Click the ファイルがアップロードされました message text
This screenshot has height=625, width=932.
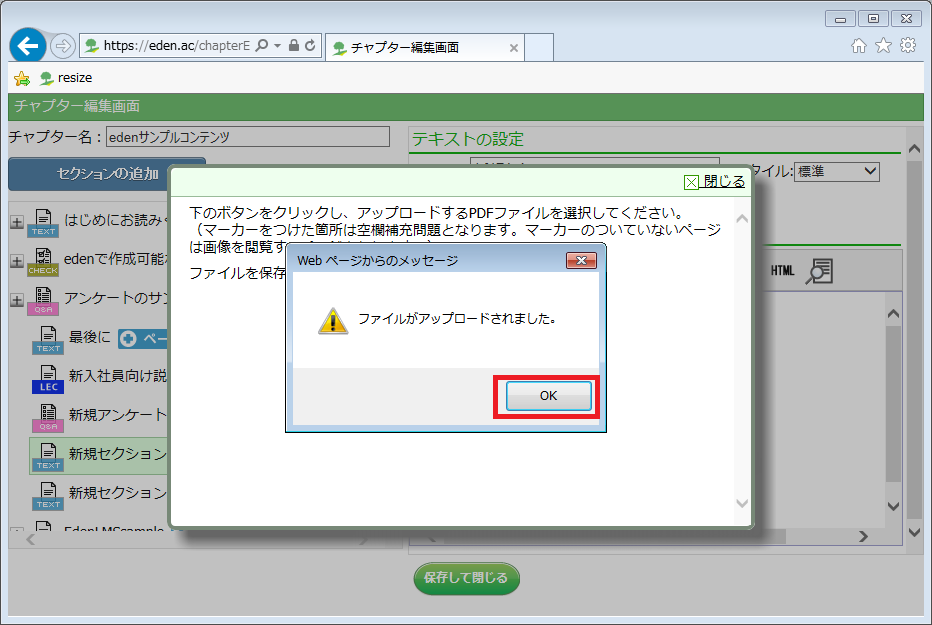[x=456, y=318]
